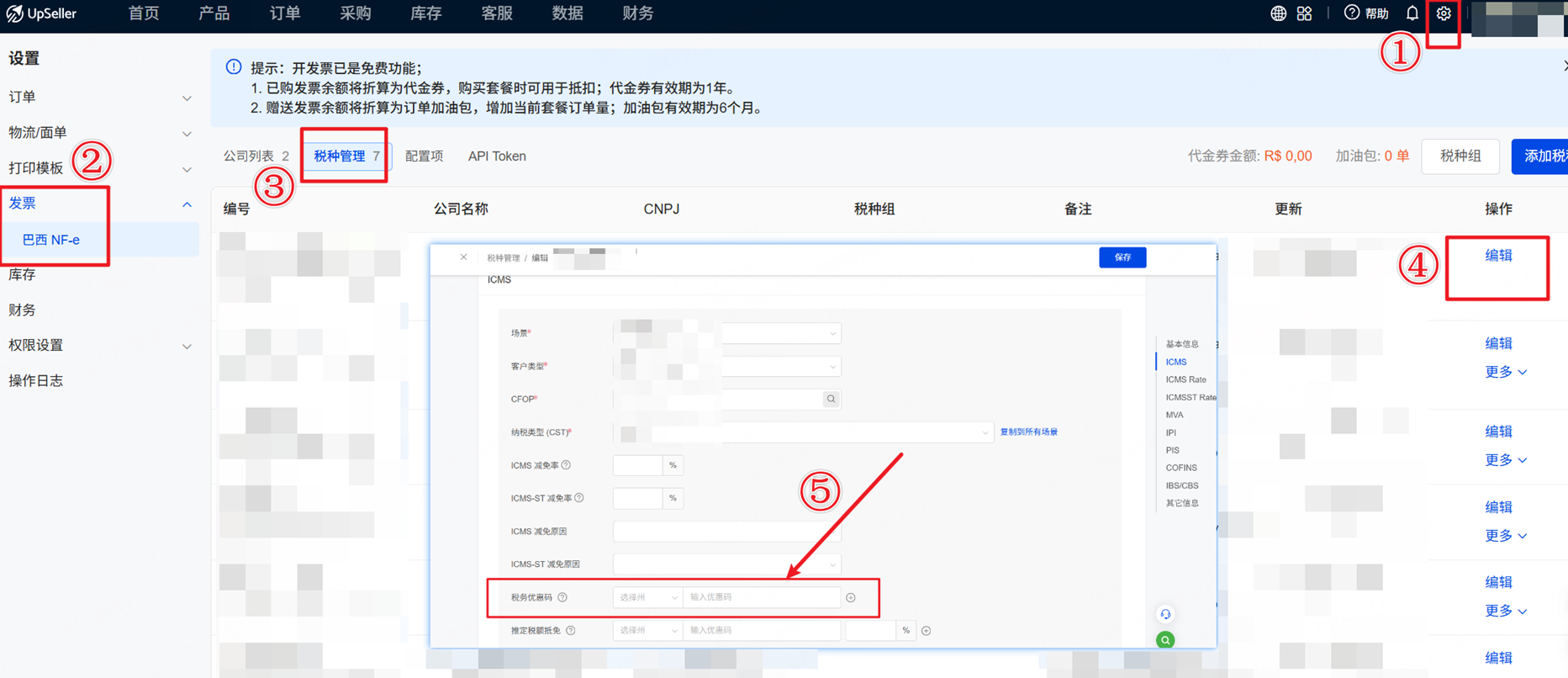Open the settings gear icon
1568x678 pixels.
coord(1444,14)
